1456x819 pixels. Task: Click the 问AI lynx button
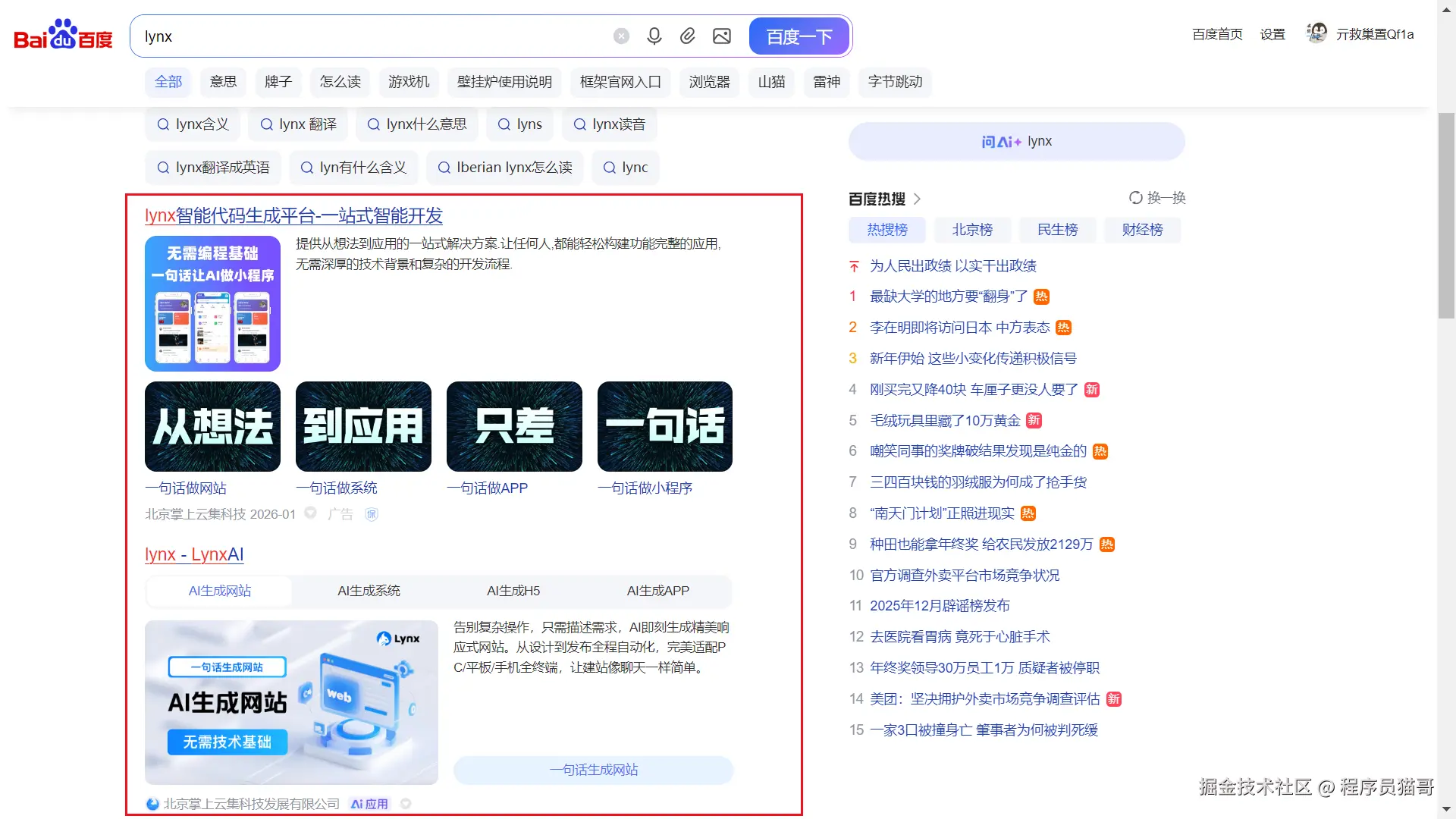pos(1016,142)
